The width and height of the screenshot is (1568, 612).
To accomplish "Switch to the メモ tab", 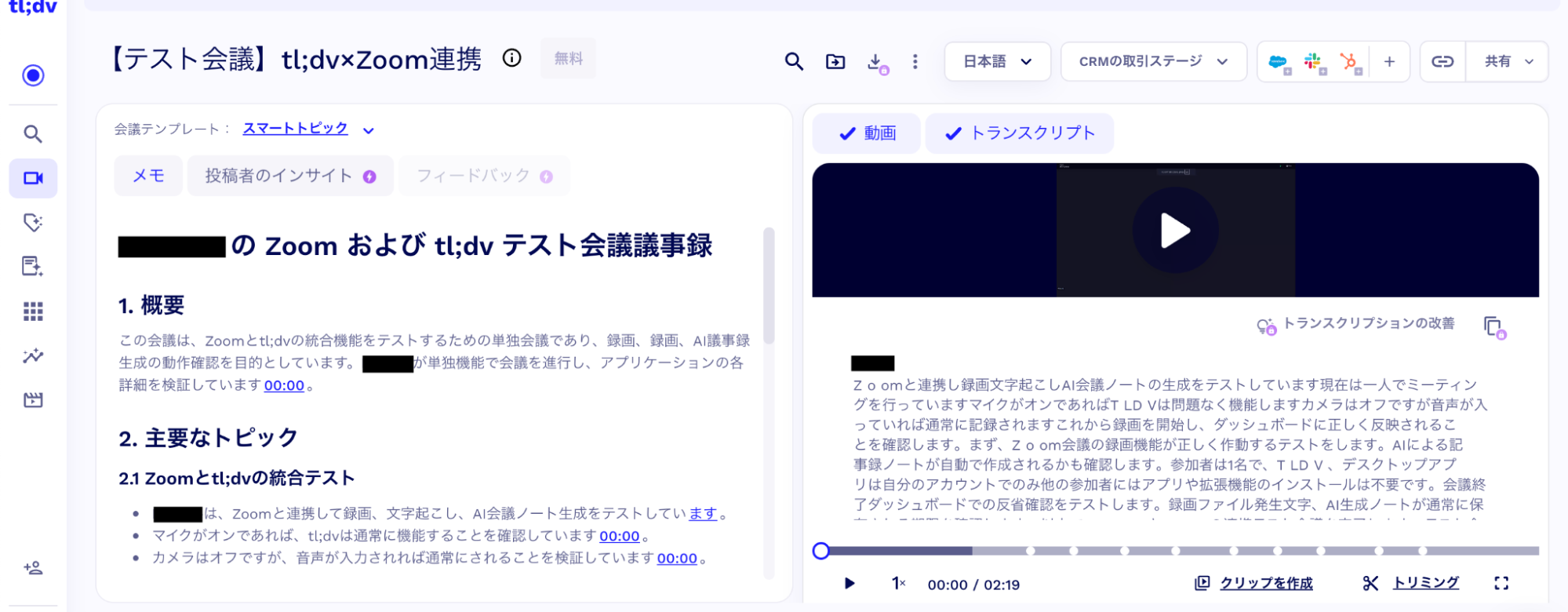I will point(148,176).
